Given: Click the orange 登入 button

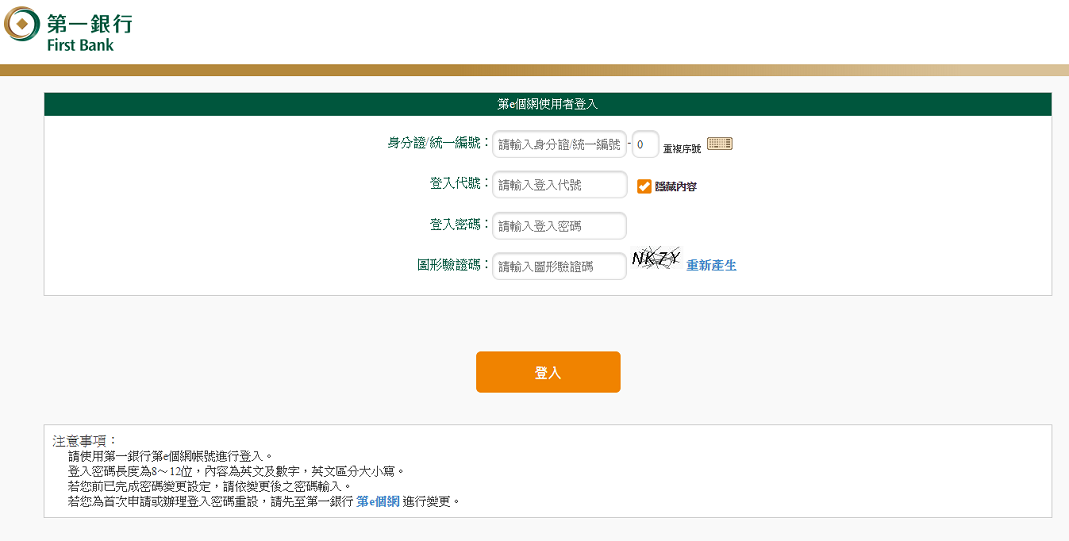Looking at the screenshot, I should coord(548,372).
